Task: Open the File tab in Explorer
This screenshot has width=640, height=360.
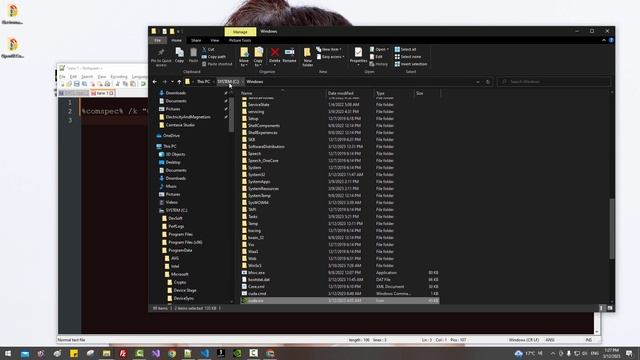Action: click(158, 40)
